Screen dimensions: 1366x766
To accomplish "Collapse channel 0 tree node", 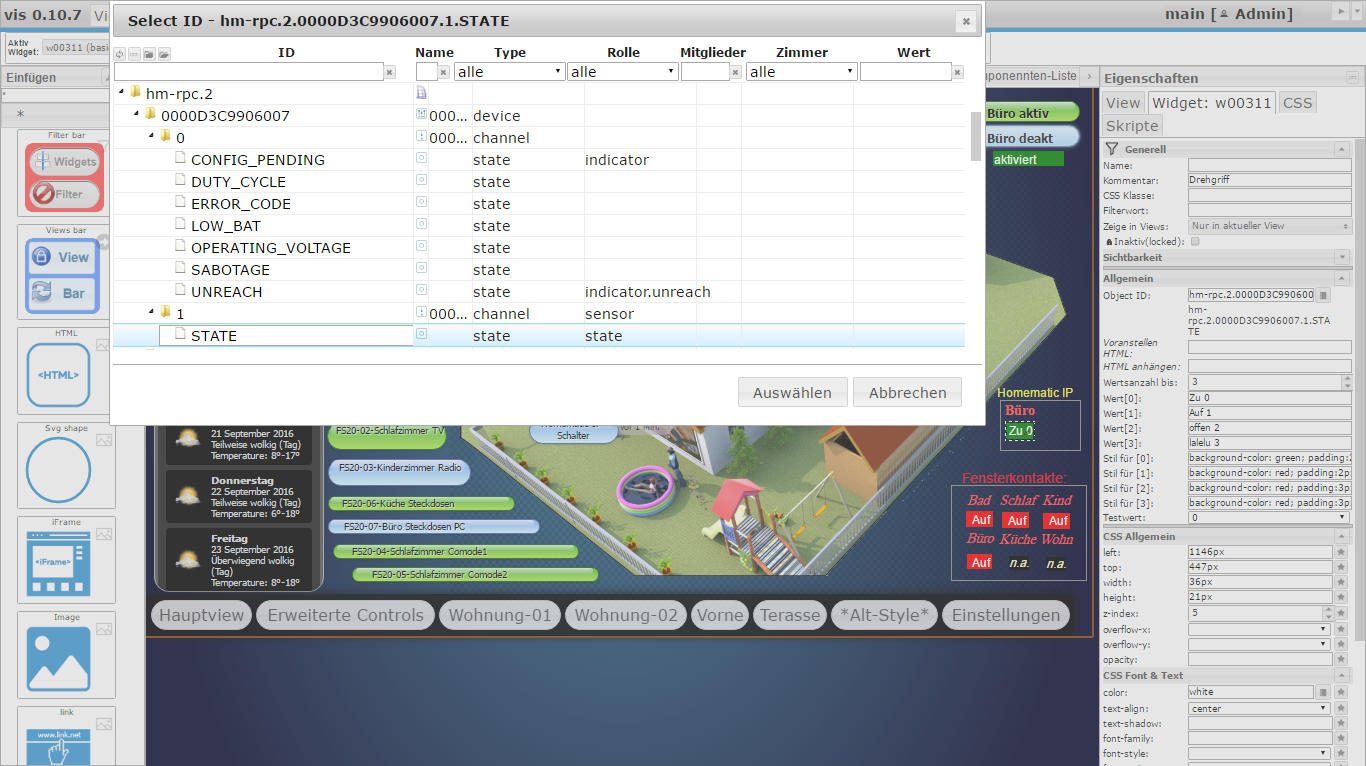I will tap(151, 136).
